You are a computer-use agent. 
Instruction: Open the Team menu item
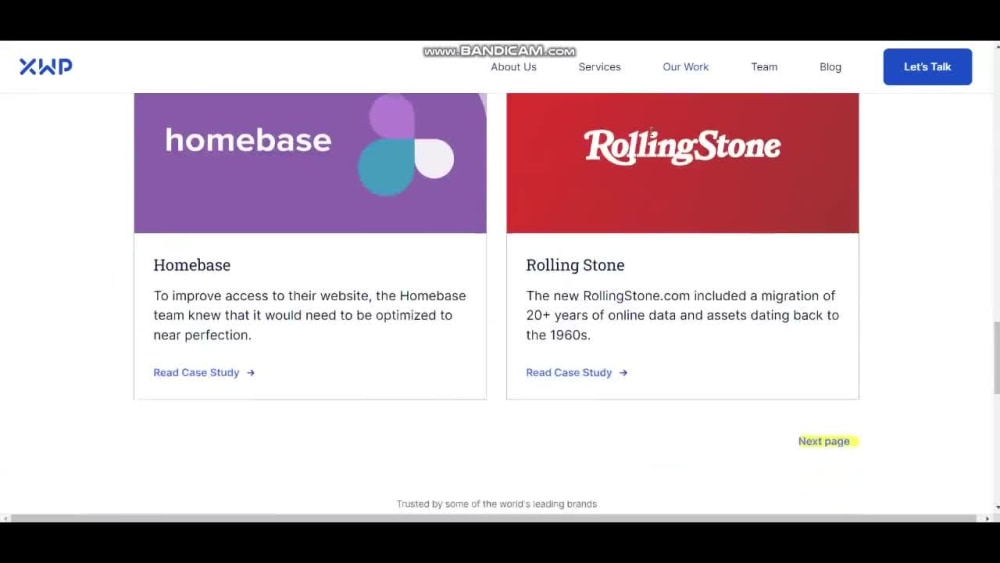764,67
